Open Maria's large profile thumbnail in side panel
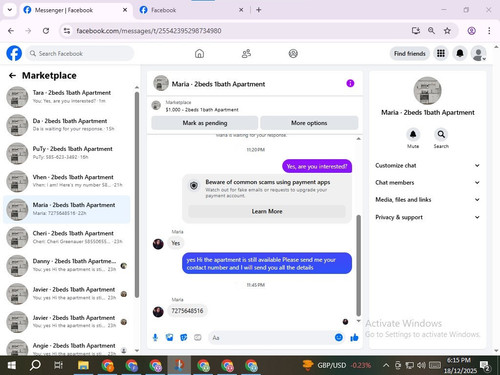 point(428,91)
